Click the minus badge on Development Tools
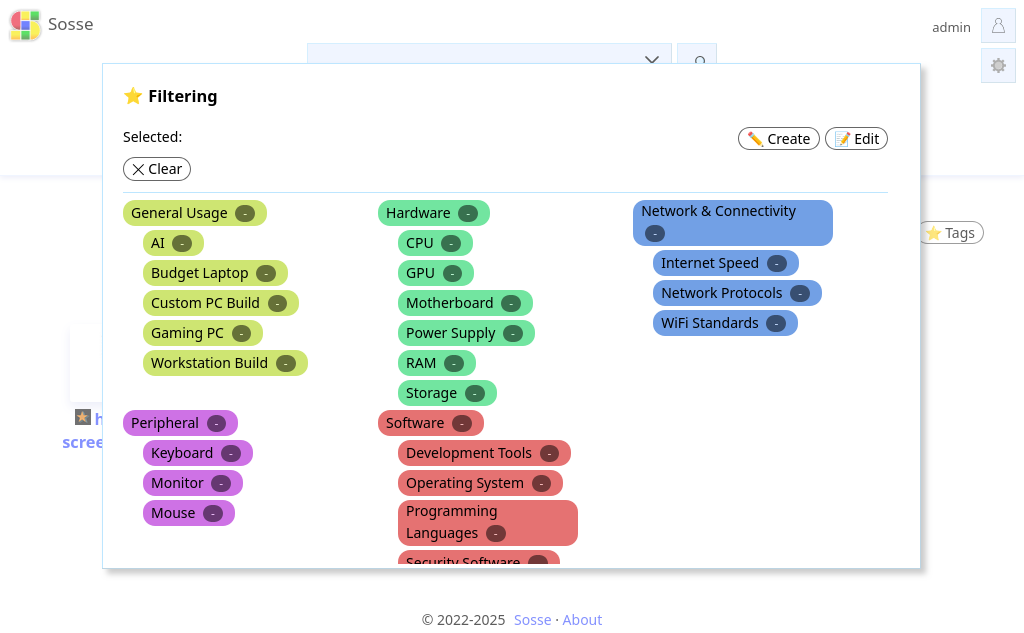 click(x=549, y=453)
